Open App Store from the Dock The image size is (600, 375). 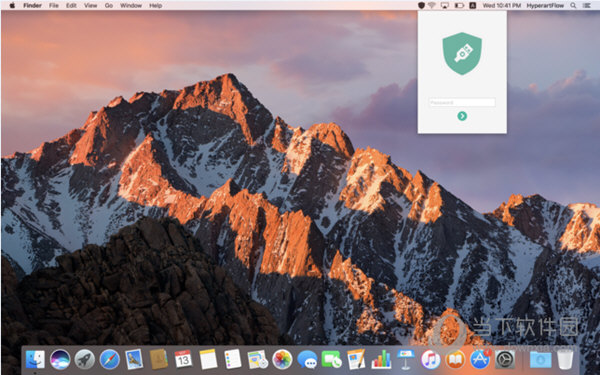click(480, 359)
